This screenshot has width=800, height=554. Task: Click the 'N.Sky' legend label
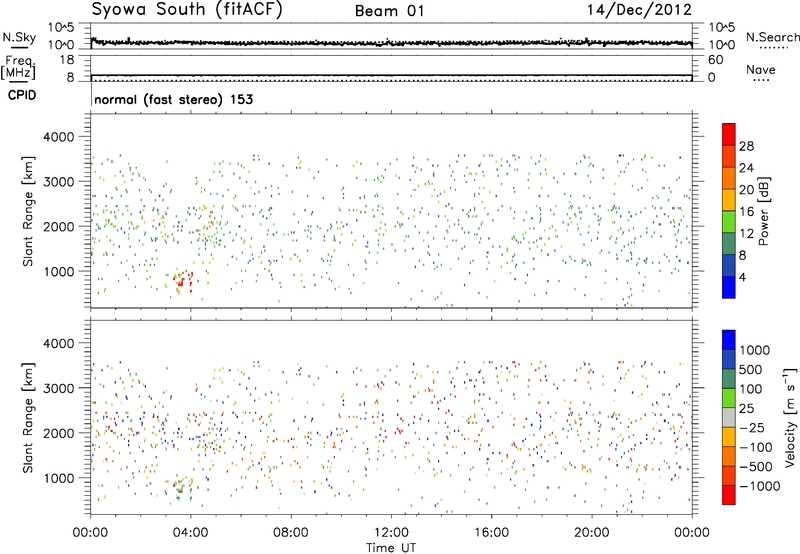point(19,37)
